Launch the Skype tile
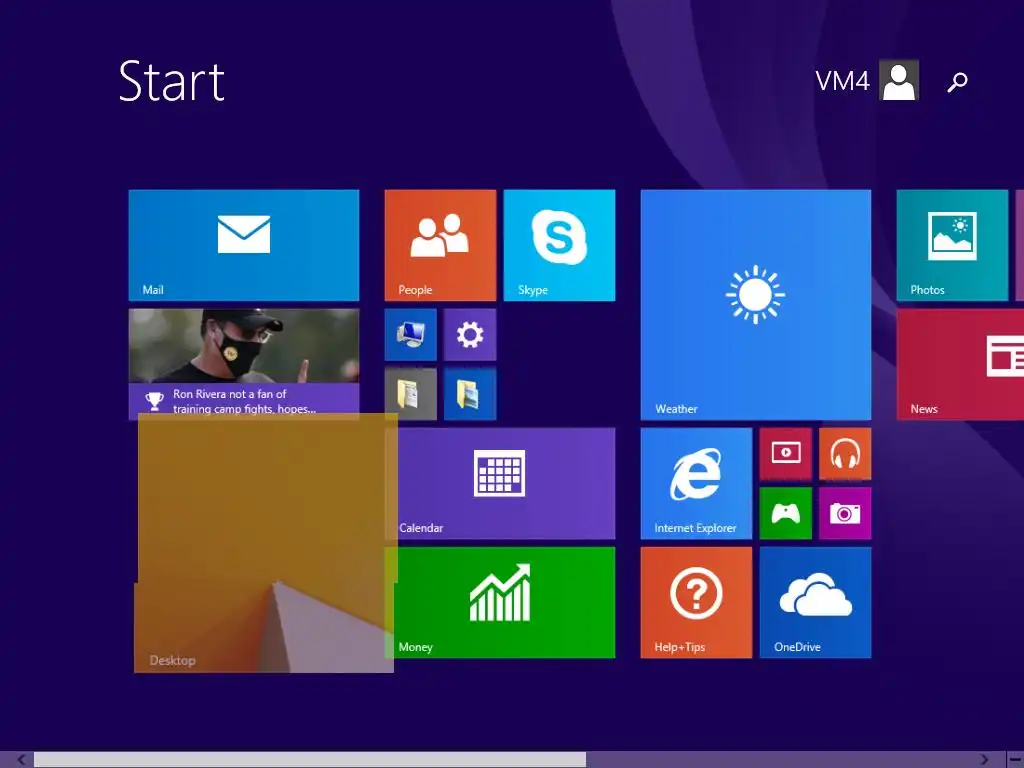This screenshot has height=768, width=1024. pyautogui.click(x=559, y=245)
